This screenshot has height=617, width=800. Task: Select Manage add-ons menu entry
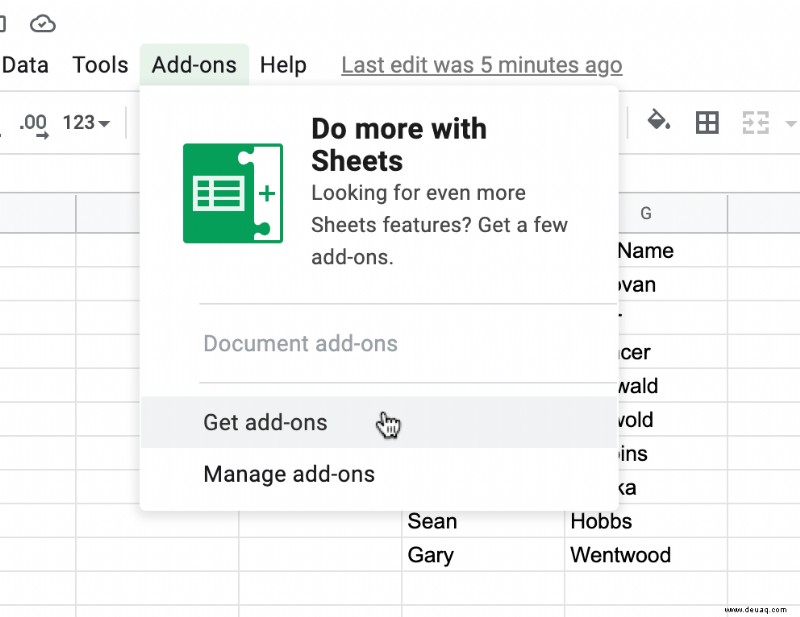click(x=379, y=474)
